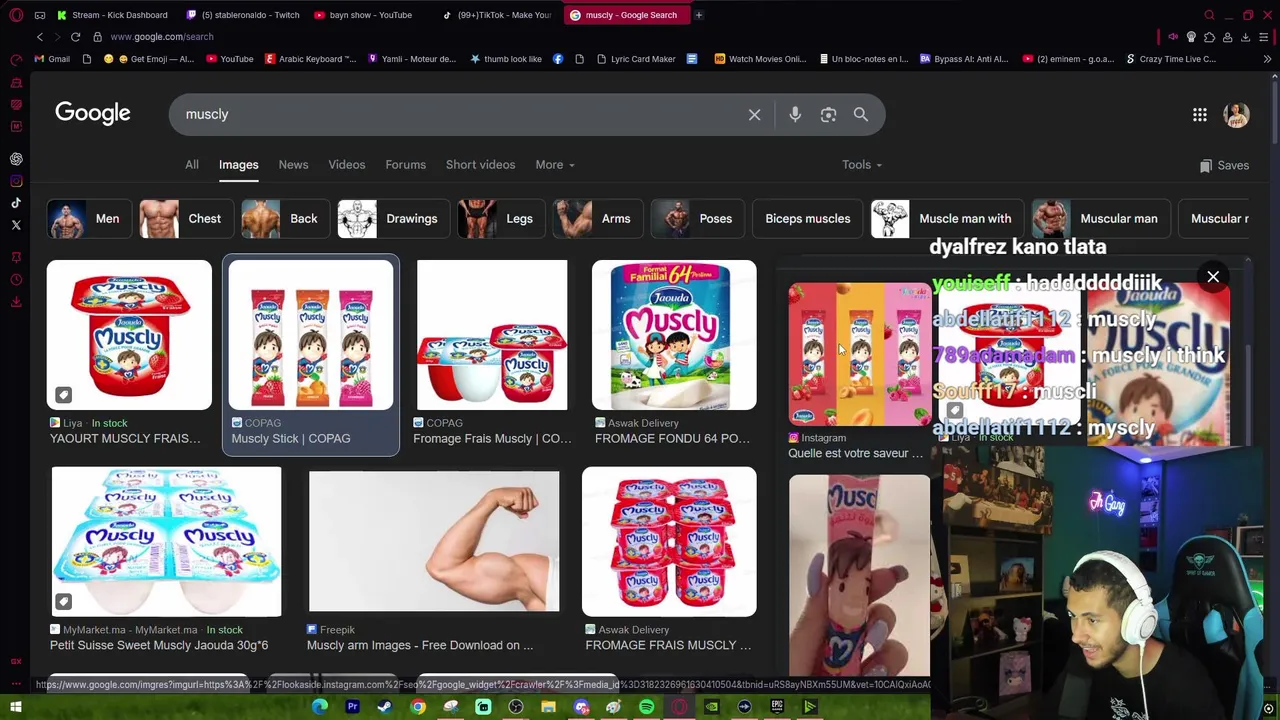This screenshot has width=1280, height=720.
Task: Filter images by the Biceps muscles chip
Action: [x=807, y=219]
